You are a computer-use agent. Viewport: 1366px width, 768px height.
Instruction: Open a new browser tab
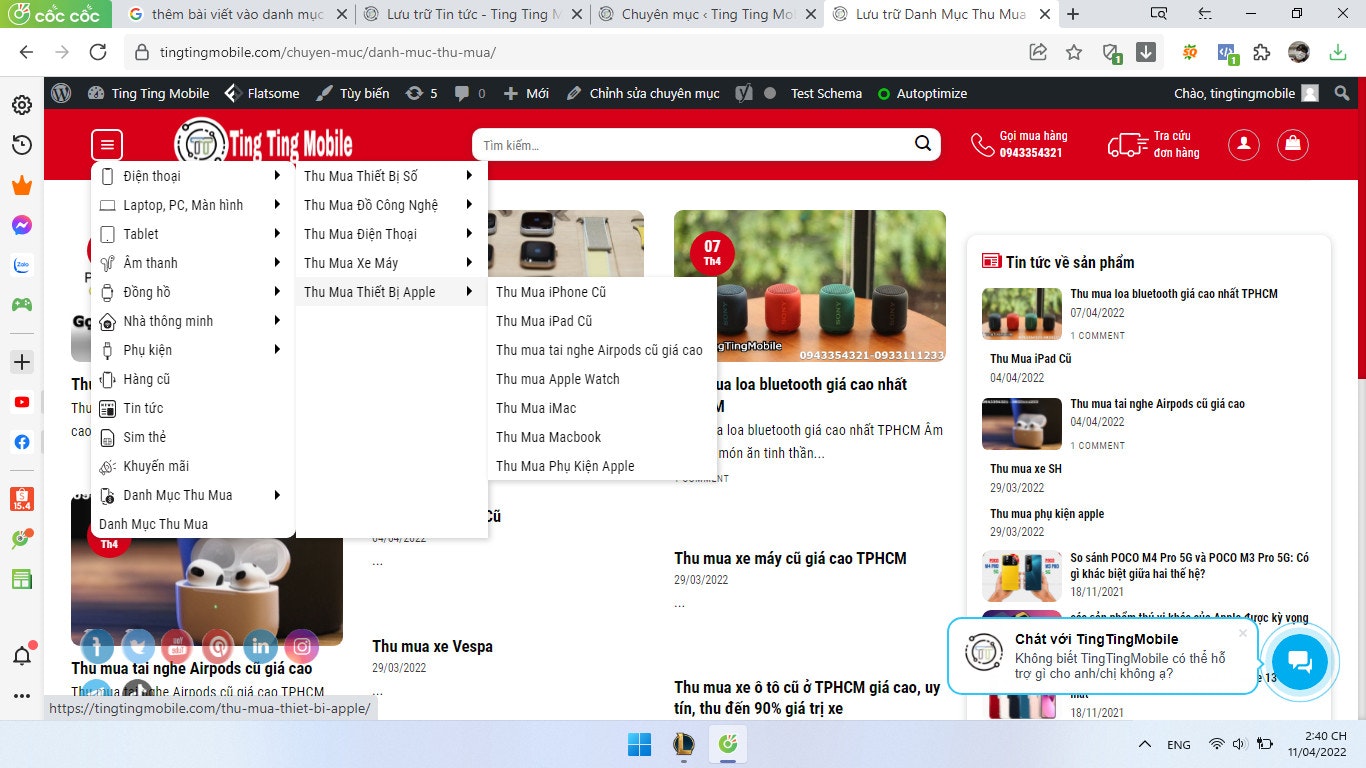[1073, 14]
